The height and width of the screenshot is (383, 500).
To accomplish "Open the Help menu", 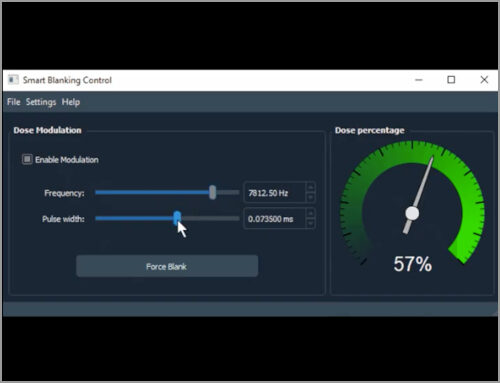I will [71, 102].
